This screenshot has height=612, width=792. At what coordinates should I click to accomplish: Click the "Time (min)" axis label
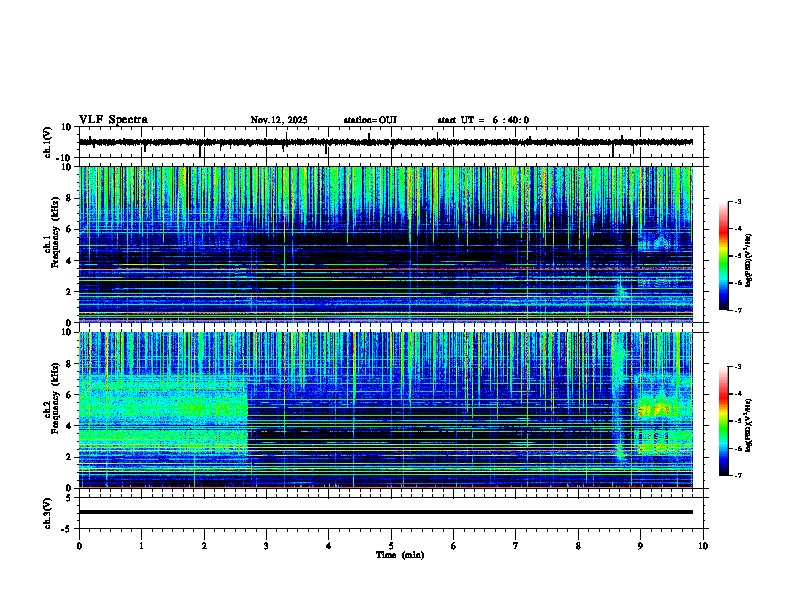[x=400, y=555]
